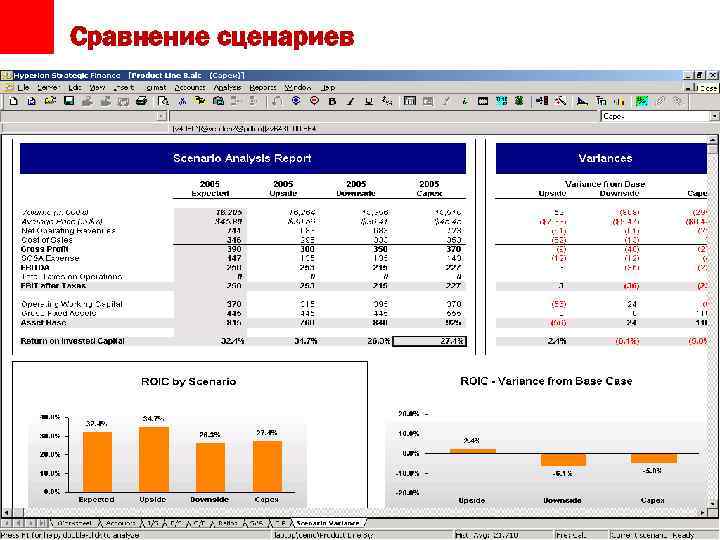Open the Insert menu
This screenshot has width=720, height=540.
click(x=124, y=87)
